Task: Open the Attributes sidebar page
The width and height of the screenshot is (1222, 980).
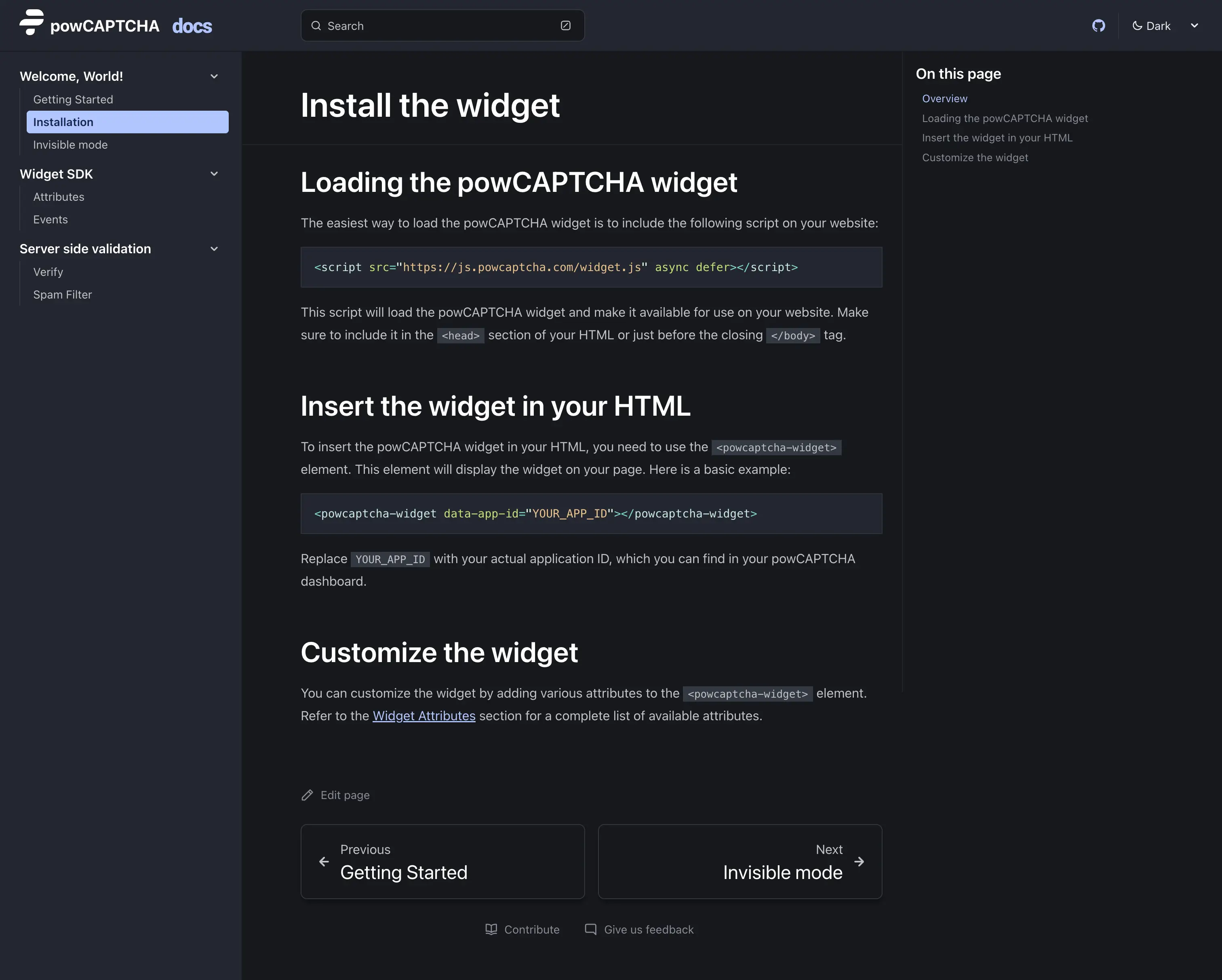Action: tap(128, 197)
